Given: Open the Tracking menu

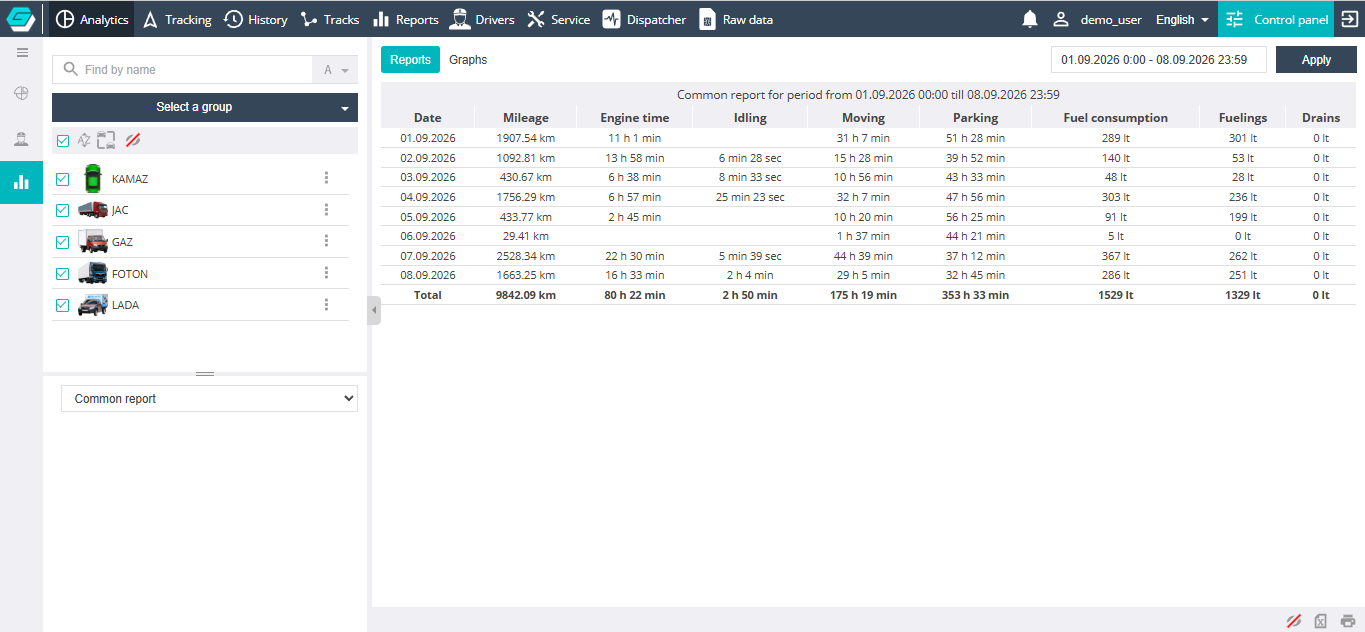Looking at the screenshot, I should point(177,19).
